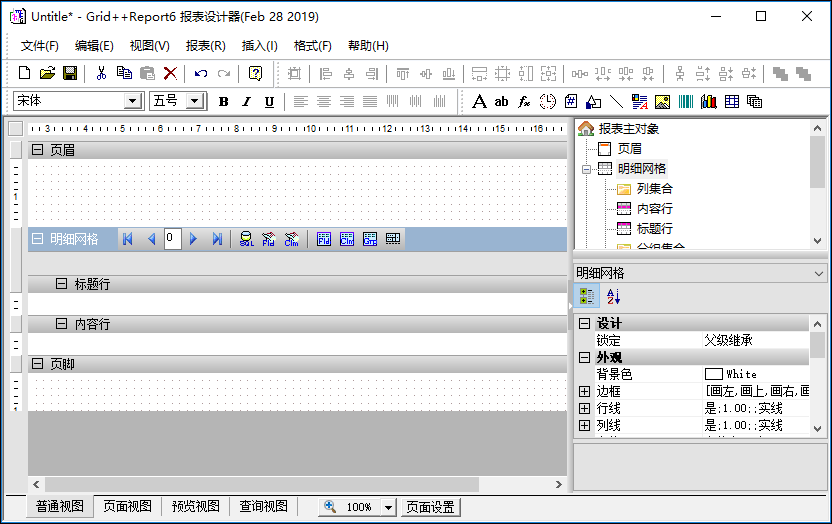Insert formula box (fx icon)
The width and height of the screenshot is (832, 524).
pyautogui.click(x=524, y=101)
